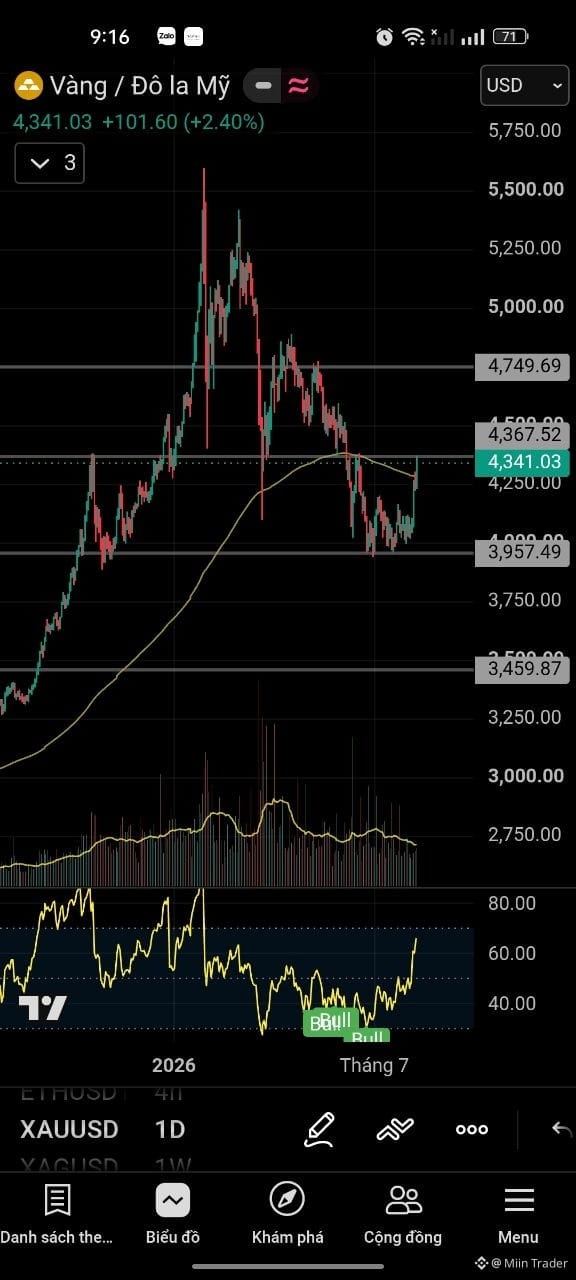Tap the 5,500.00 price axis value
576x1280 pixels.
pyautogui.click(x=525, y=189)
